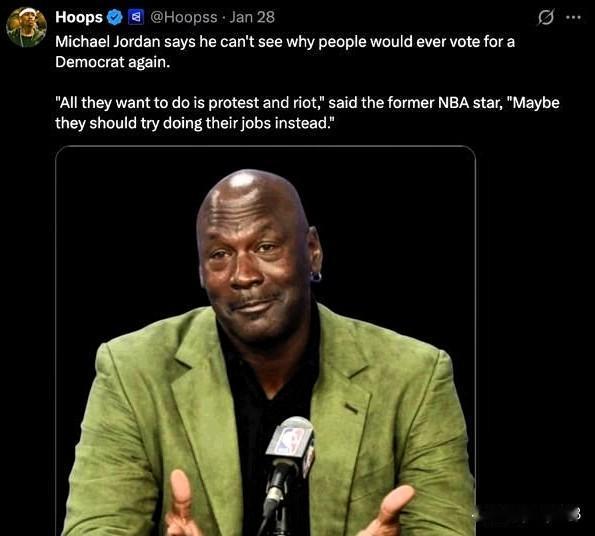Click the square affiliate badge beside the checkmark
Screen dimensions: 595x536
[136, 17]
